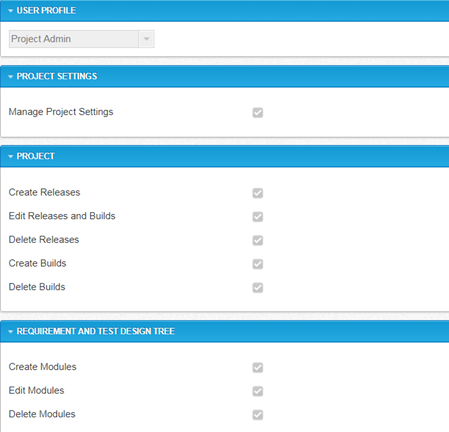The height and width of the screenshot is (432, 449).
Task: Click the PROJECT SETTINGS header title
Action: tap(57, 76)
